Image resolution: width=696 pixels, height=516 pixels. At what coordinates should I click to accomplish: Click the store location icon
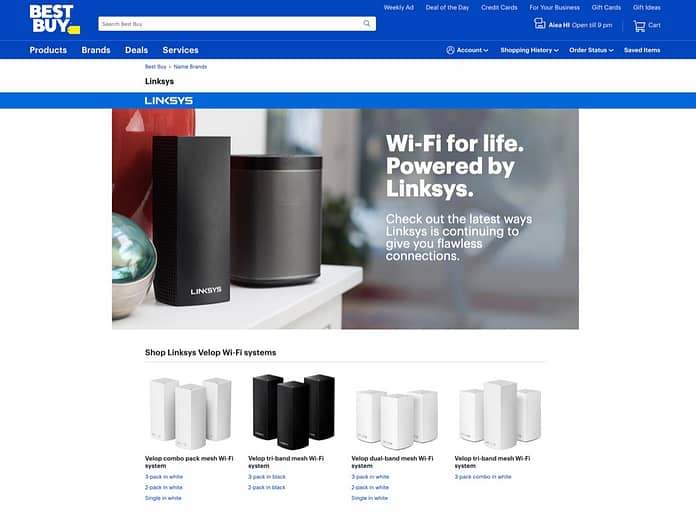539,24
